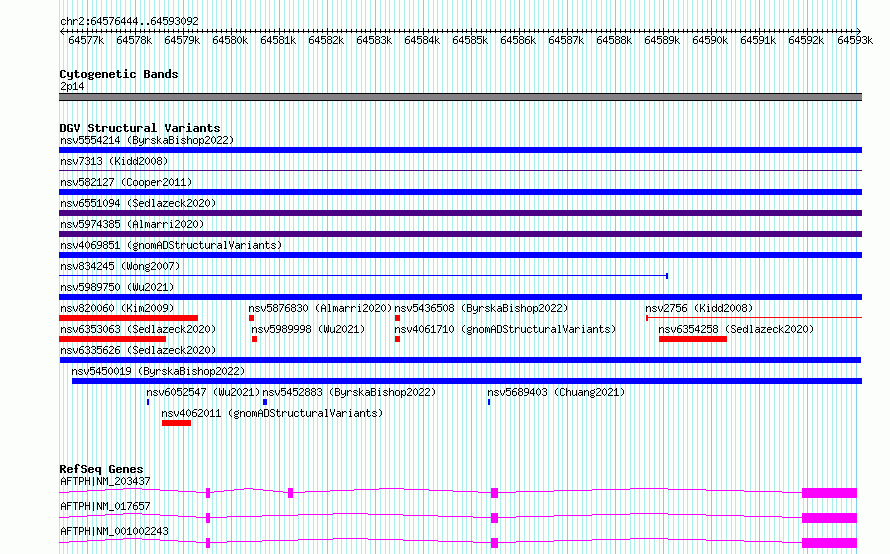Click the end cap of nsv834245 Wong2007 line
This screenshot has height=554, width=890.
click(x=667, y=276)
